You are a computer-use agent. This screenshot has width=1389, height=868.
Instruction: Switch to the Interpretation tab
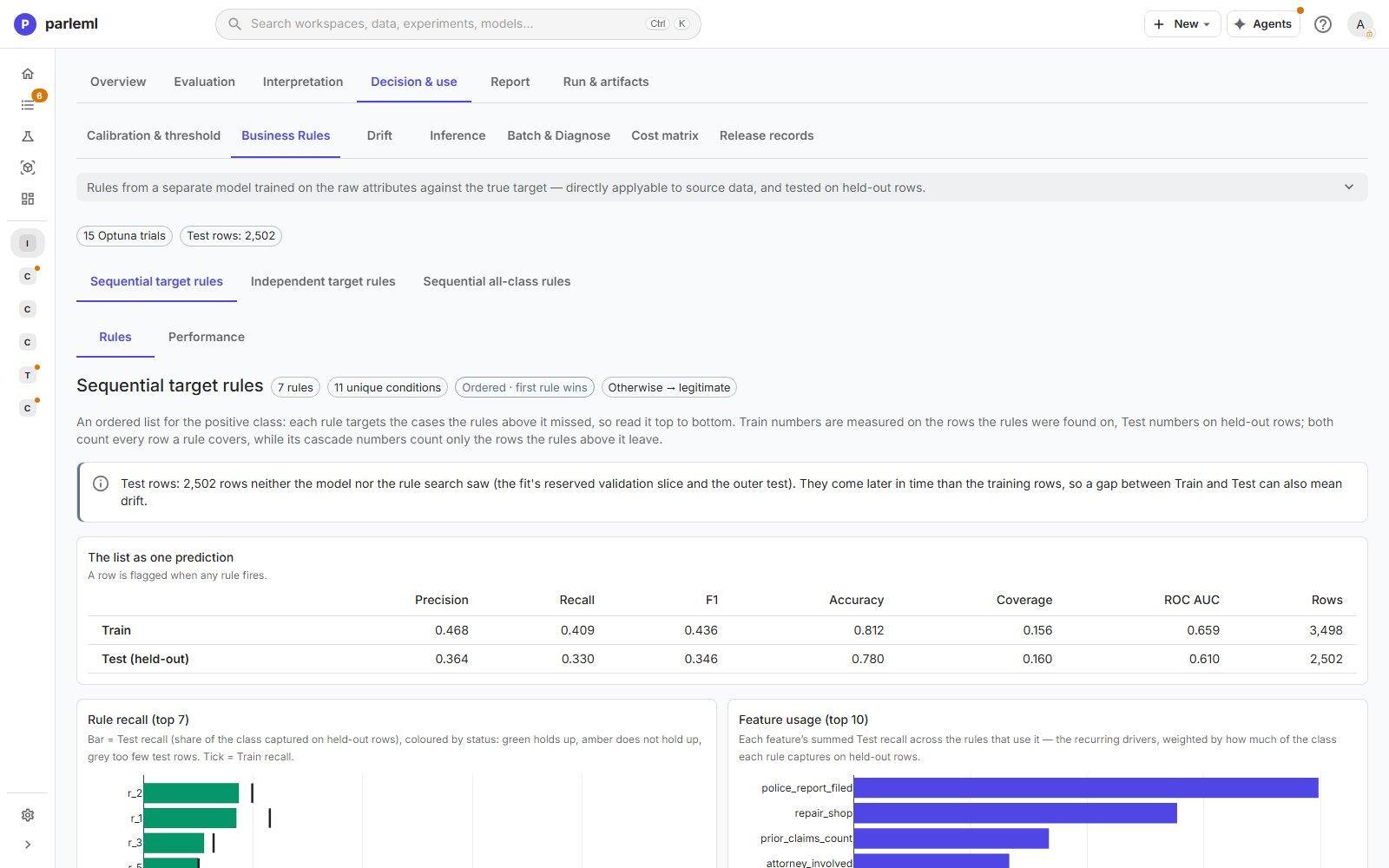[303, 82]
